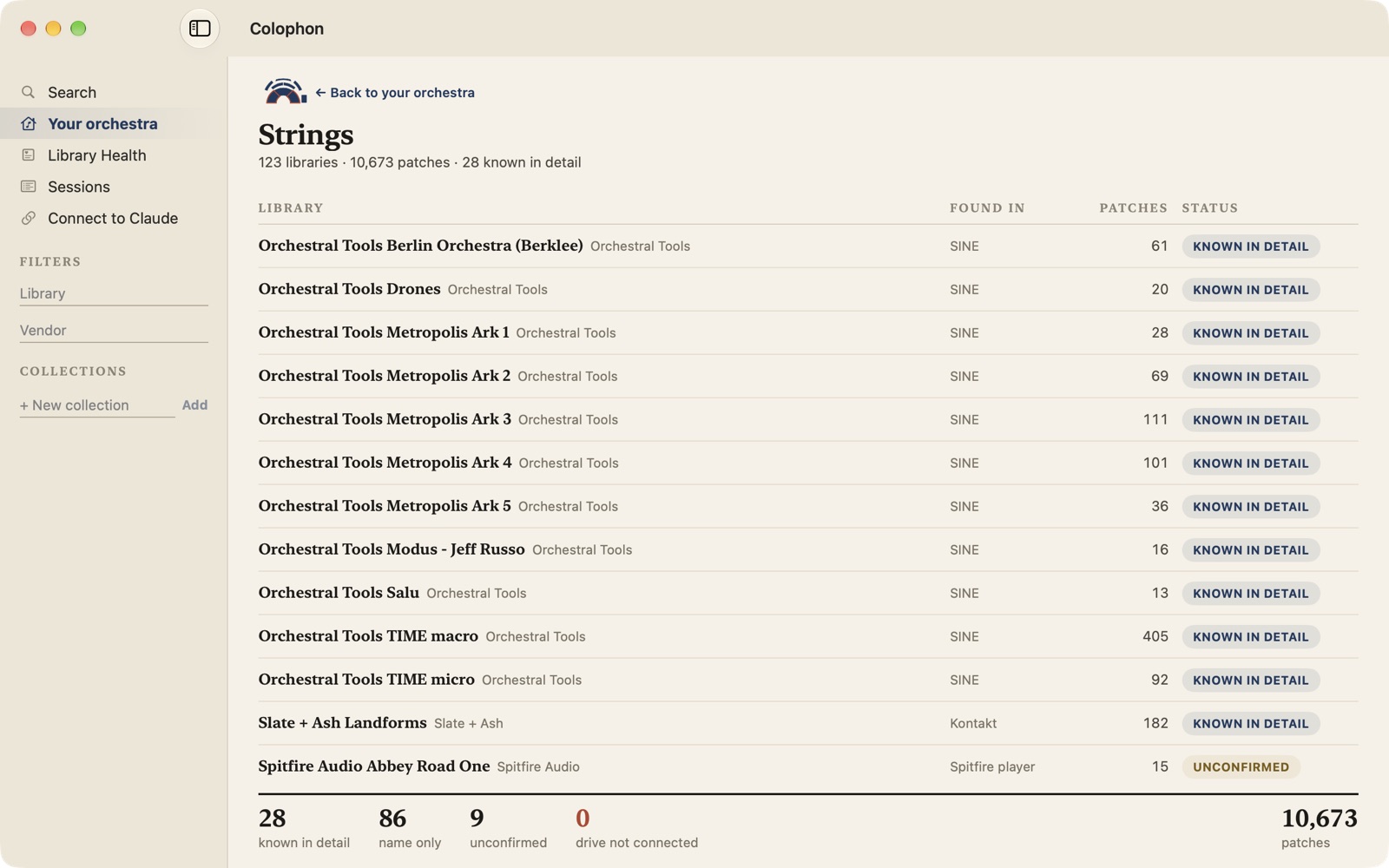Click the 9 unconfirmed summary
The width and height of the screenshot is (1389, 868).
[x=508, y=828]
